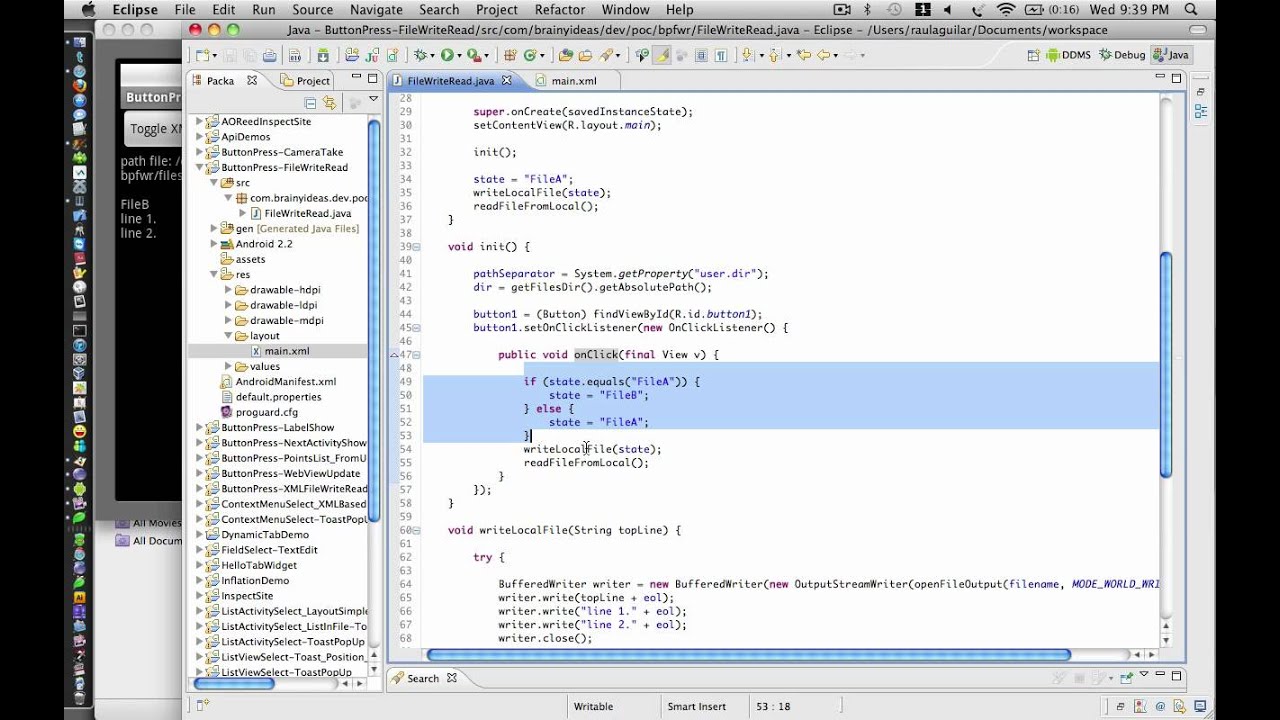
Task: Expand the ApiDemos project
Action: pyautogui.click(x=199, y=137)
